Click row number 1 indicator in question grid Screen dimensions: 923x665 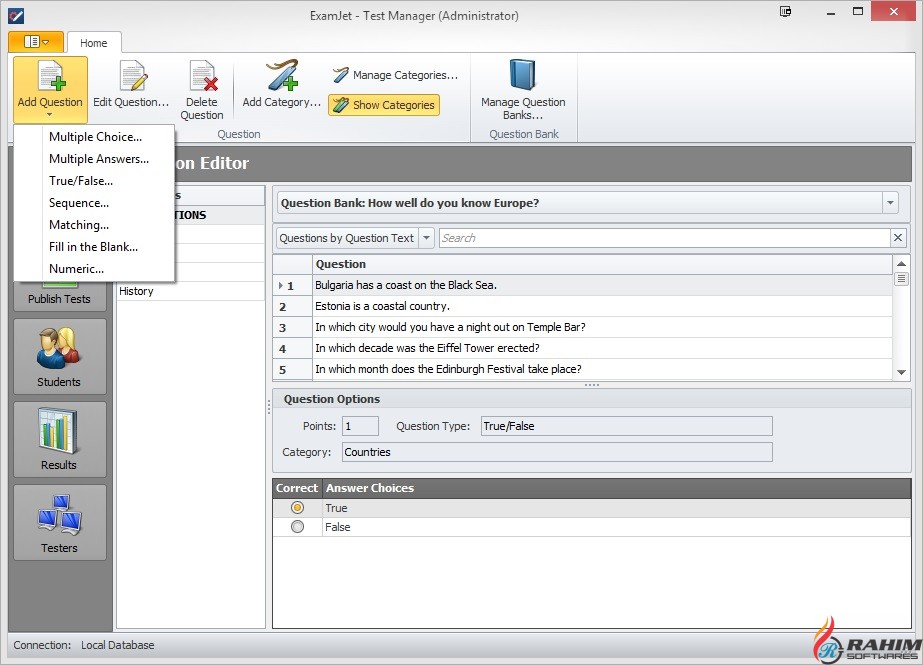(293, 285)
